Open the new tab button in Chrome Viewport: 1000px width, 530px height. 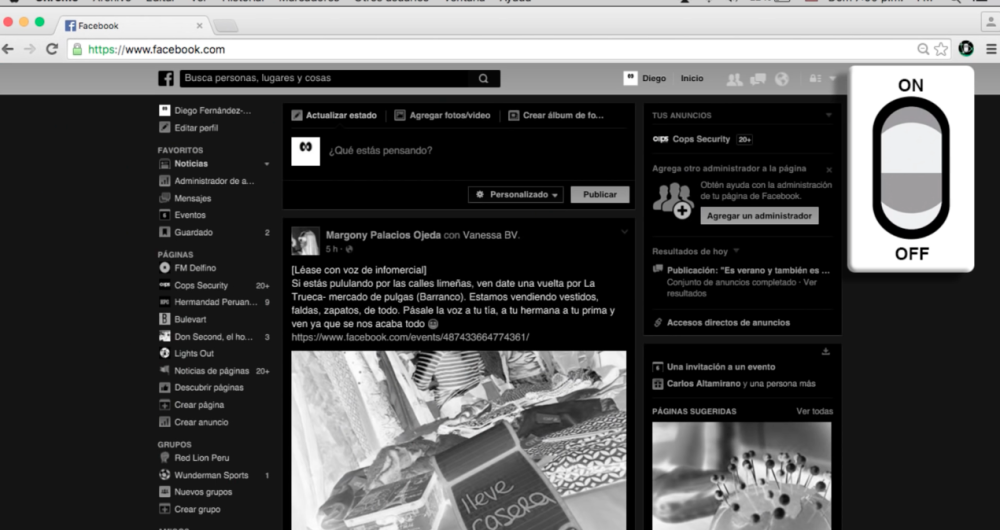225,26
